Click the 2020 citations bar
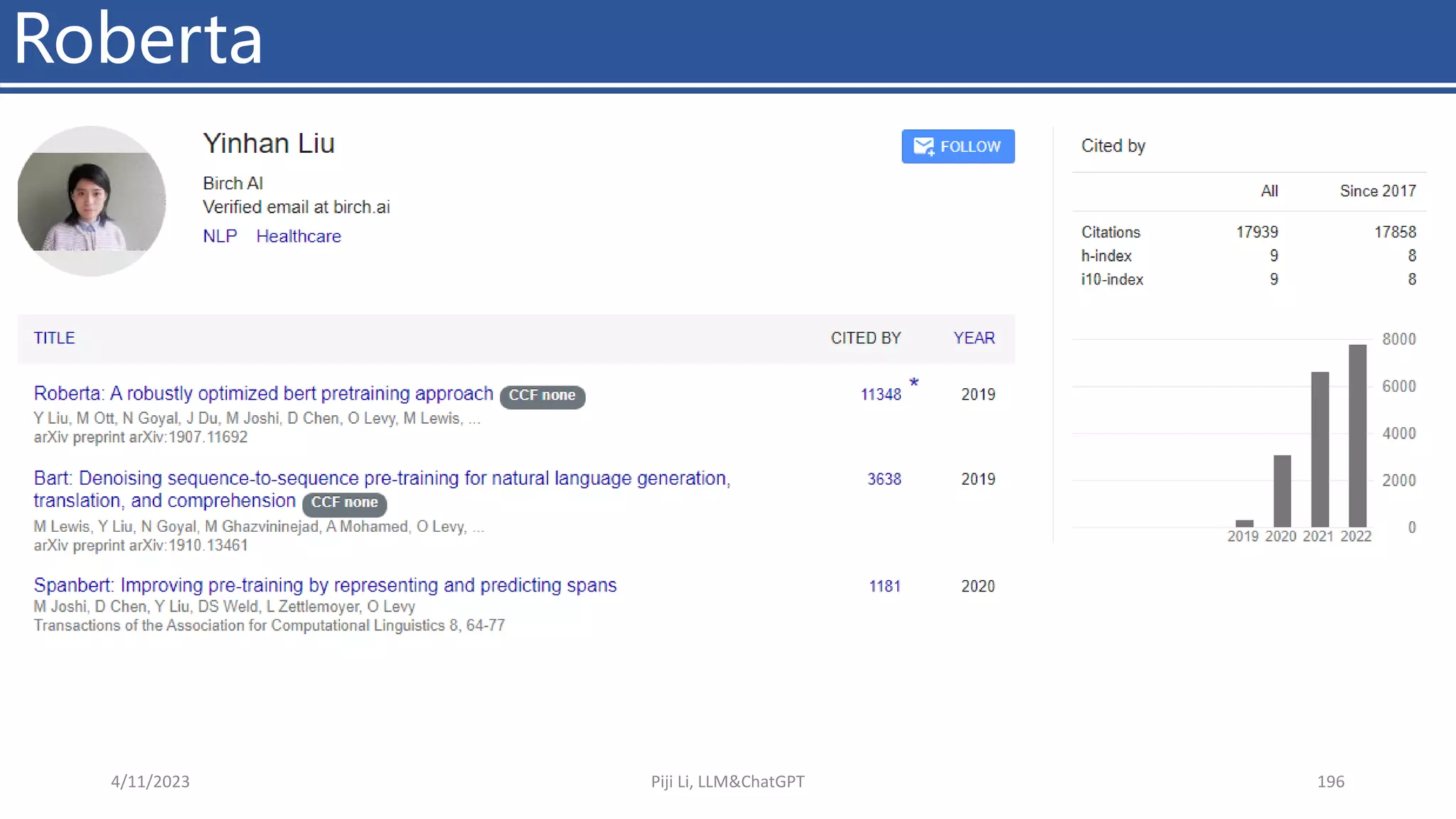Viewport: 1456px width, 819px height. 1282,491
